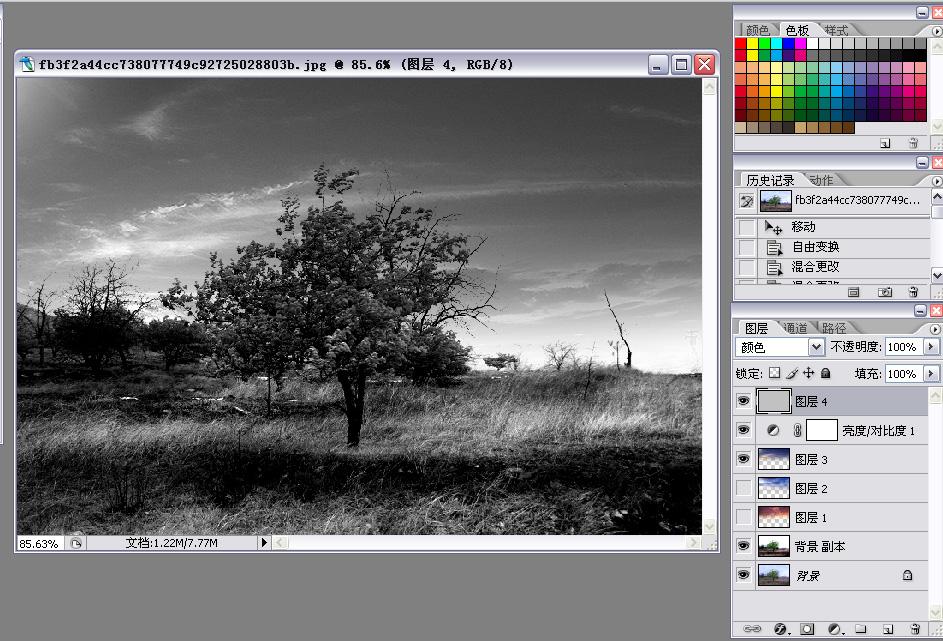
Task: Show 图层 2 by clicking visibility box
Action: [x=744, y=488]
